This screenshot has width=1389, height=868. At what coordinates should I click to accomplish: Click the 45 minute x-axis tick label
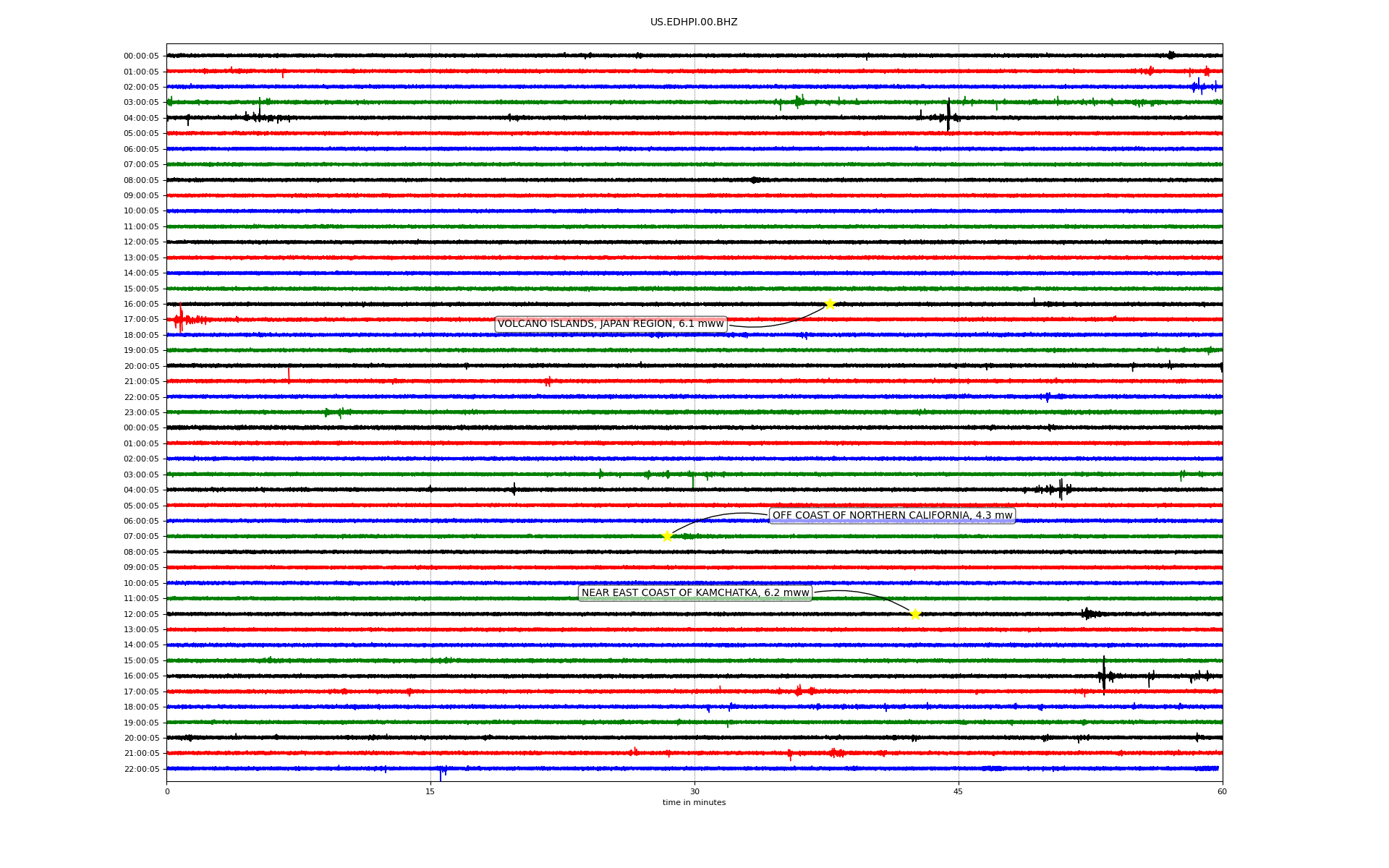(959, 791)
